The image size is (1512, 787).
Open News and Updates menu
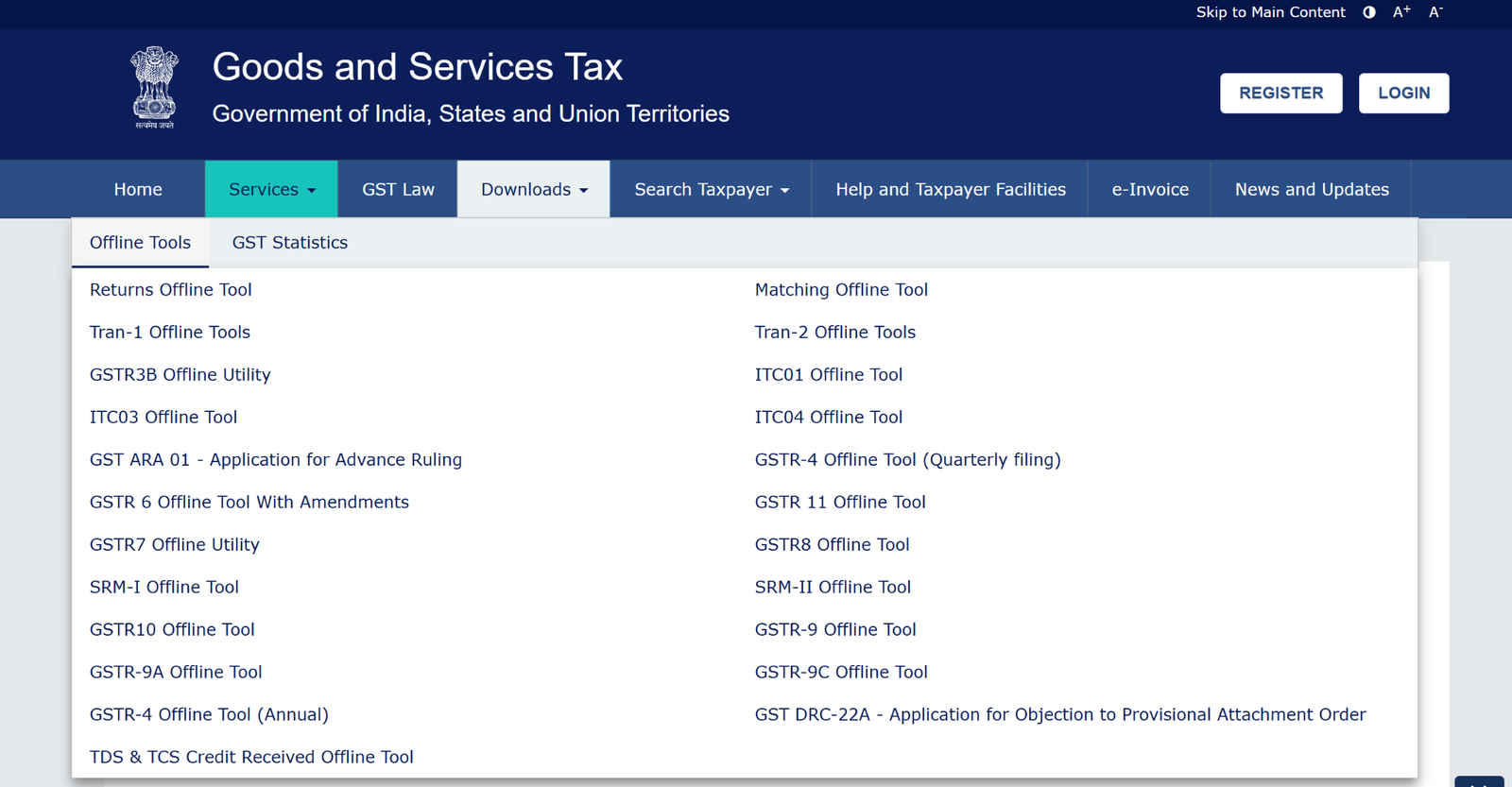1312,189
